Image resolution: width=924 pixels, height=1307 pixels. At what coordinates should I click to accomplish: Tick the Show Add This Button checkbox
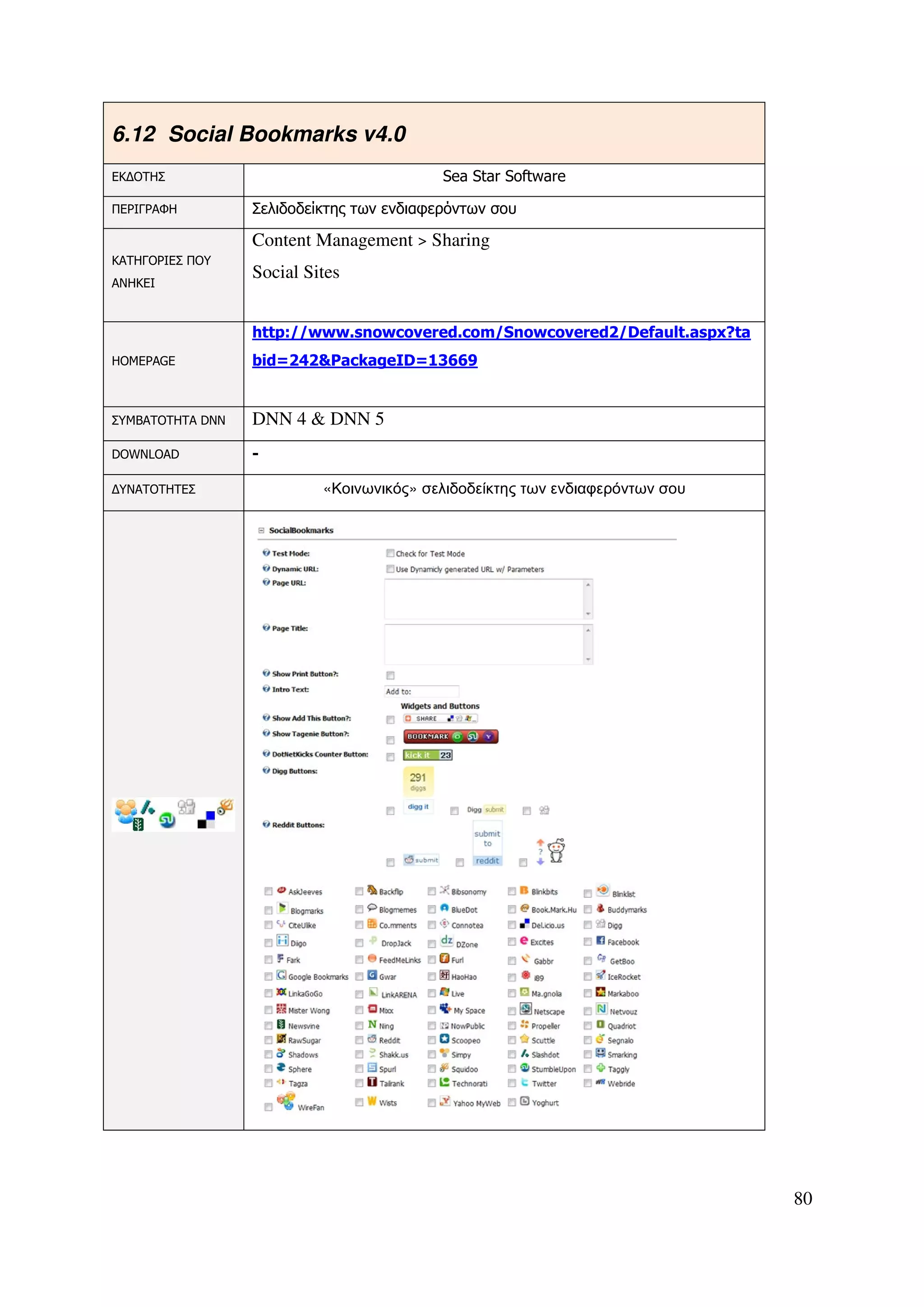pos(390,720)
